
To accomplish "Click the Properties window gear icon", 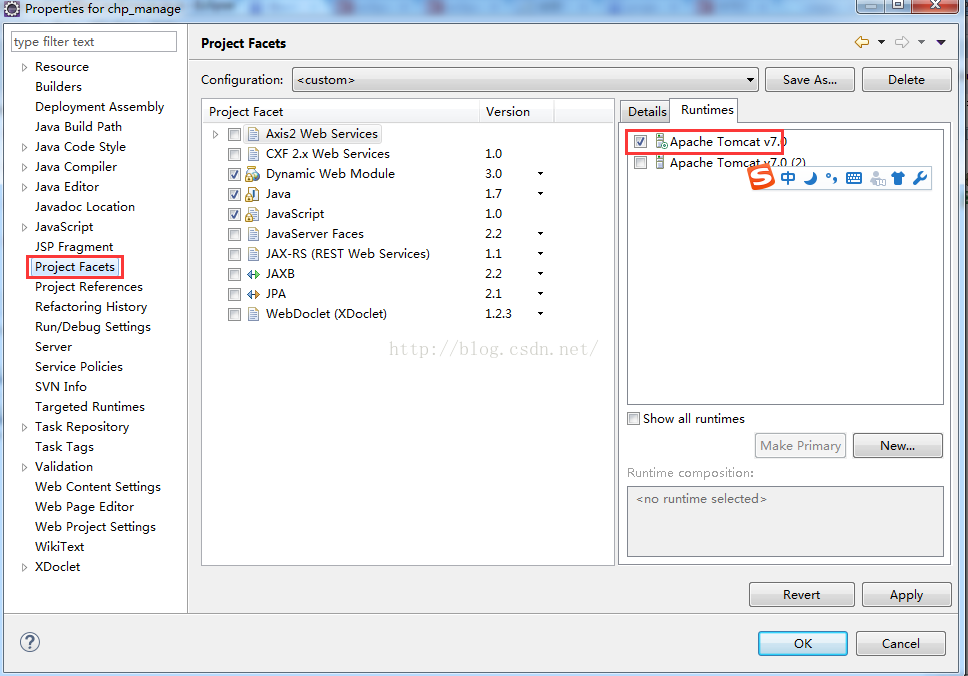I will coord(12,9).
